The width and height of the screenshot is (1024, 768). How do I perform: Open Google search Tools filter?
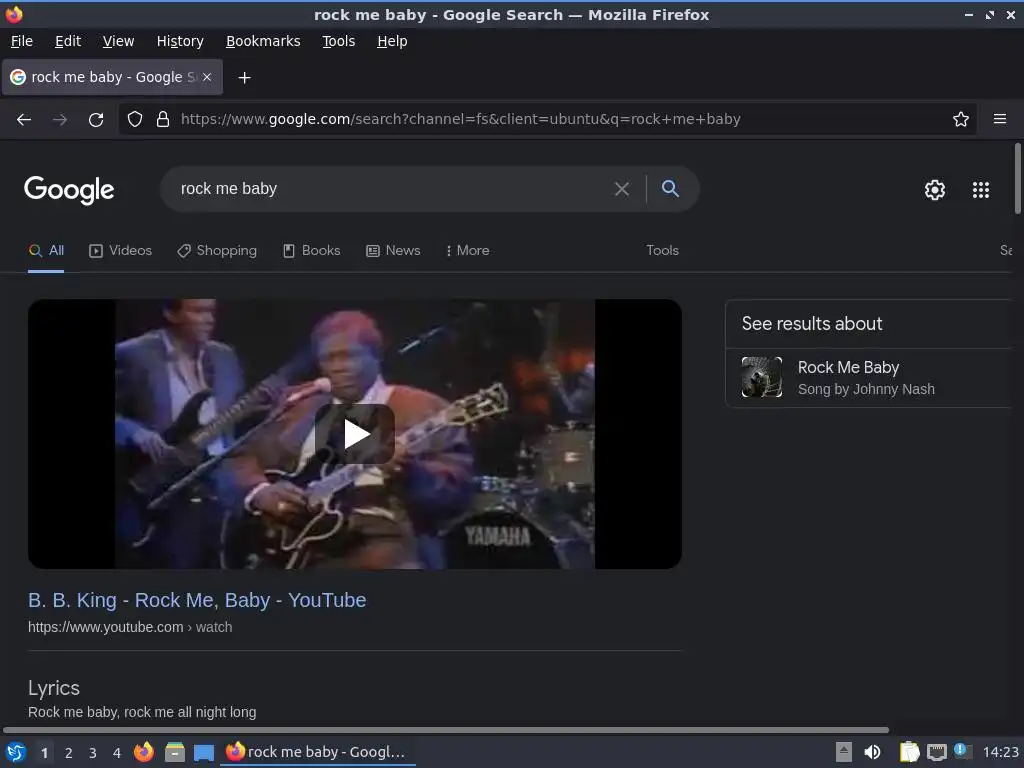(662, 251)
